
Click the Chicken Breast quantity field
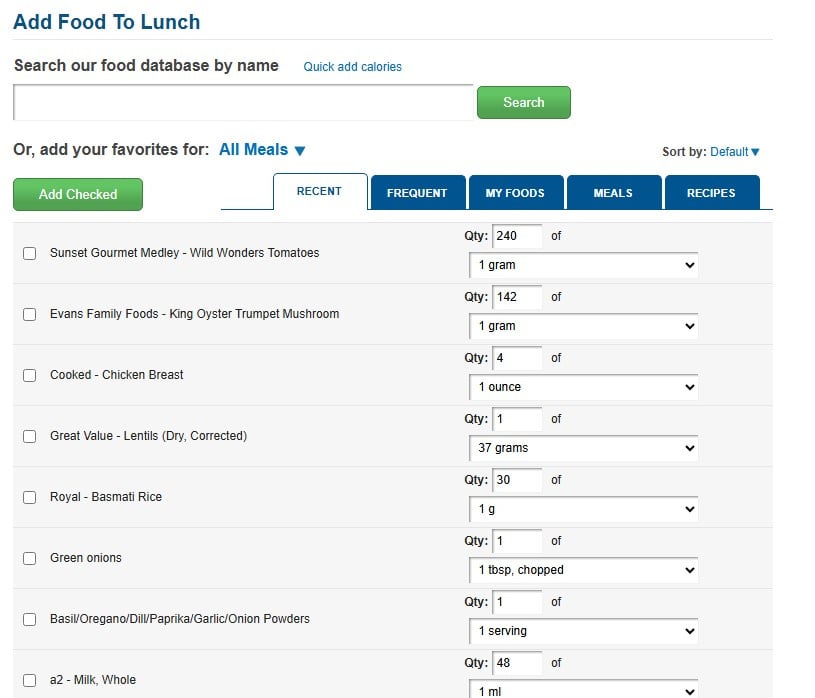pyautogui.click(x=517, y=358)
